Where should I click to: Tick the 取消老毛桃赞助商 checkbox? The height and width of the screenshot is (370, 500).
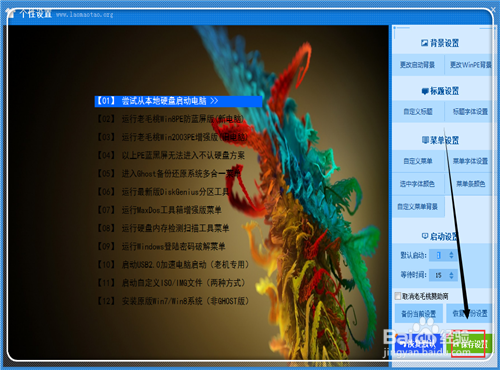pos(398,296)
